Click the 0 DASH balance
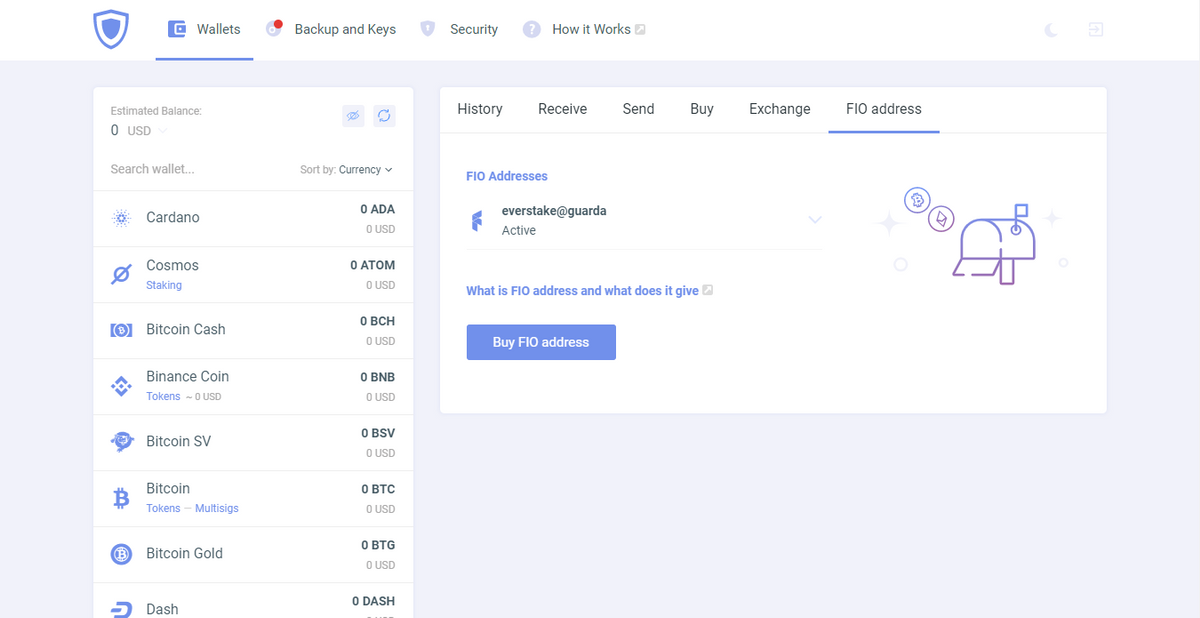Viewport: 1200px width, 618px height. tap(373, 601)
